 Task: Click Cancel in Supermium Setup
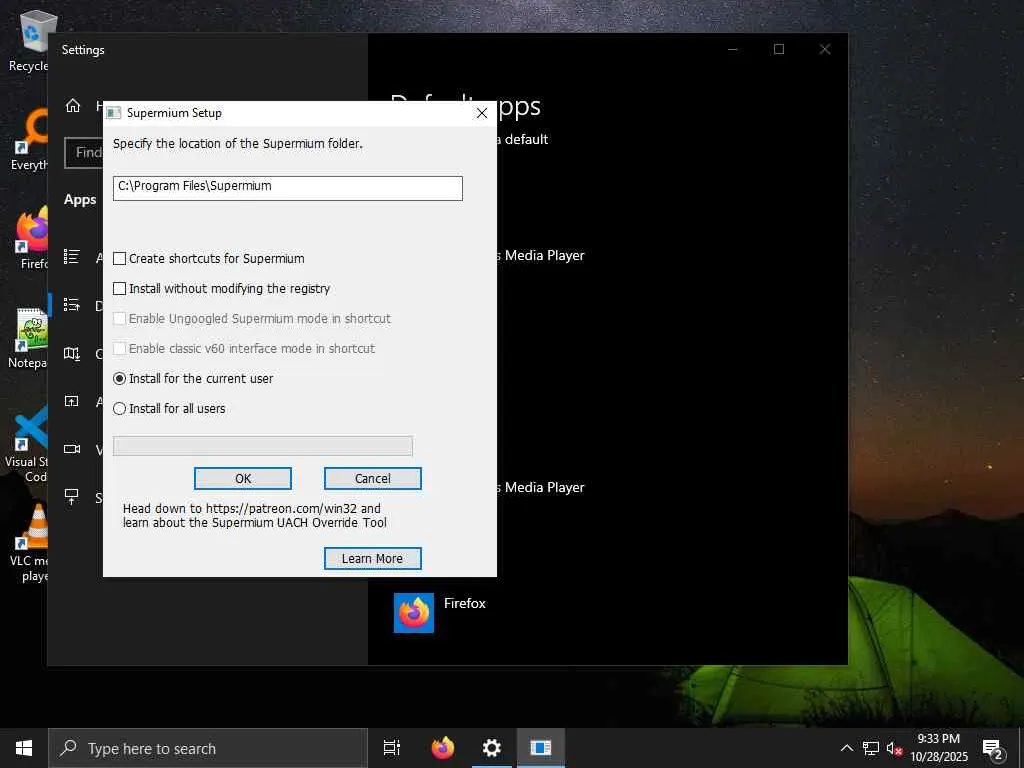point(373,479)
